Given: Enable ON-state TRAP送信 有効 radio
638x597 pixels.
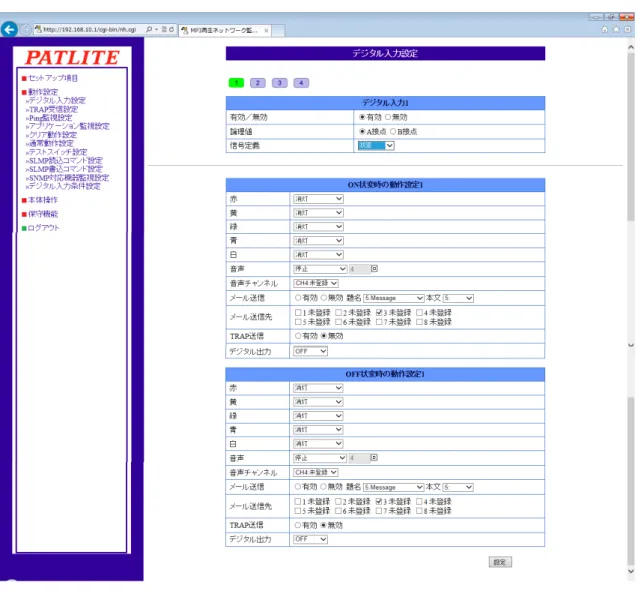Looking at the screenshot, I should click(x=298, y=336).
